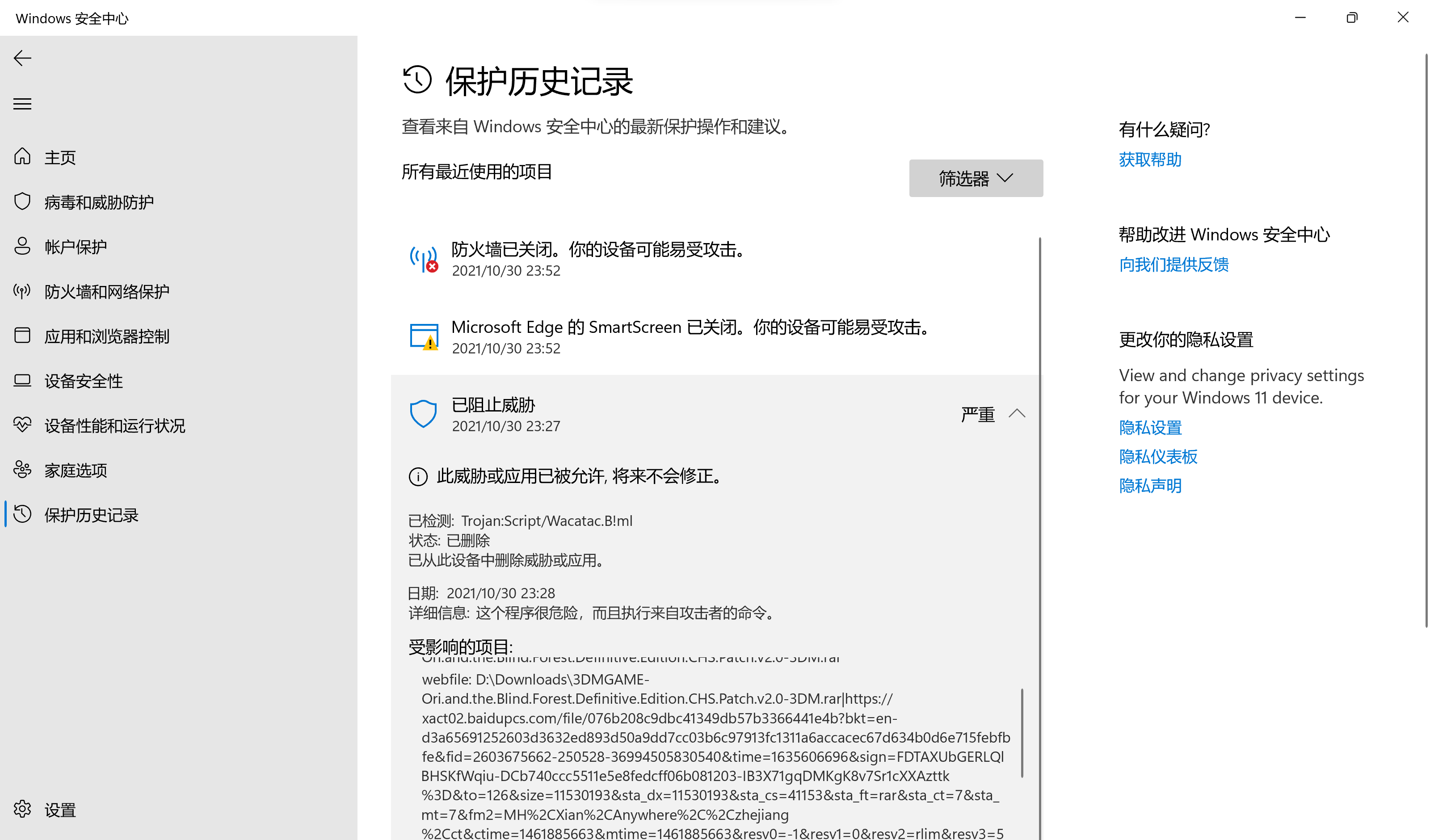Open Settings gear in sidebar

(23, 809)
